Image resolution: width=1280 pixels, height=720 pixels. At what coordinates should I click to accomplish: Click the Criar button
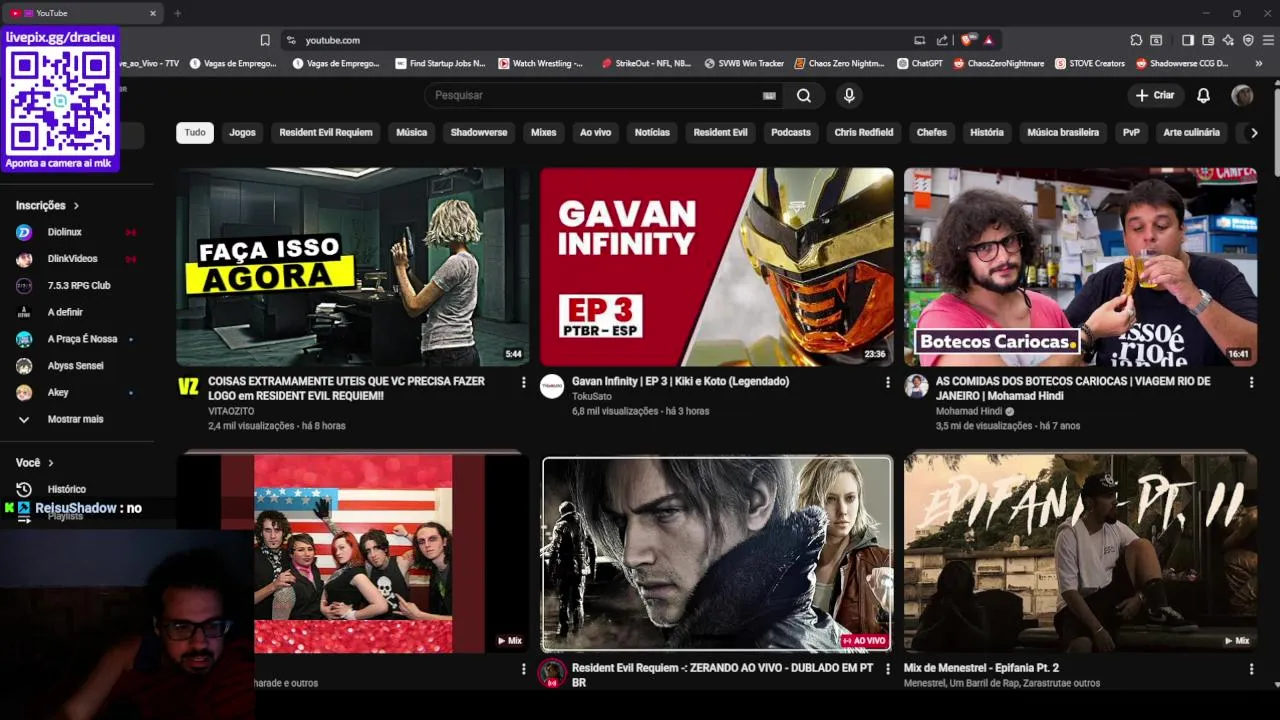pyautogui.click(x=1155, y=95)
